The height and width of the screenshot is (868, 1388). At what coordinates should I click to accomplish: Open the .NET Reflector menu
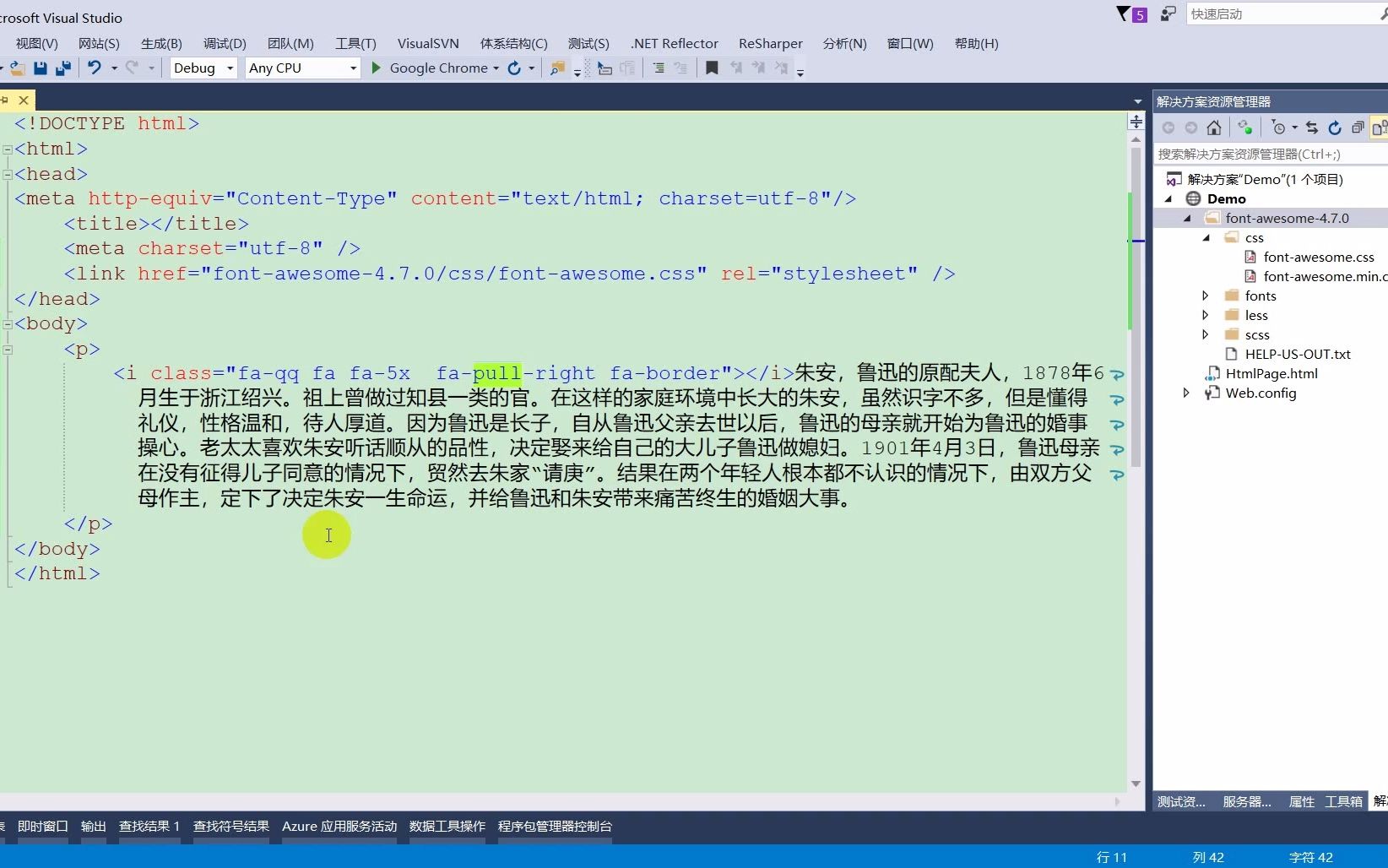[674, 43]
